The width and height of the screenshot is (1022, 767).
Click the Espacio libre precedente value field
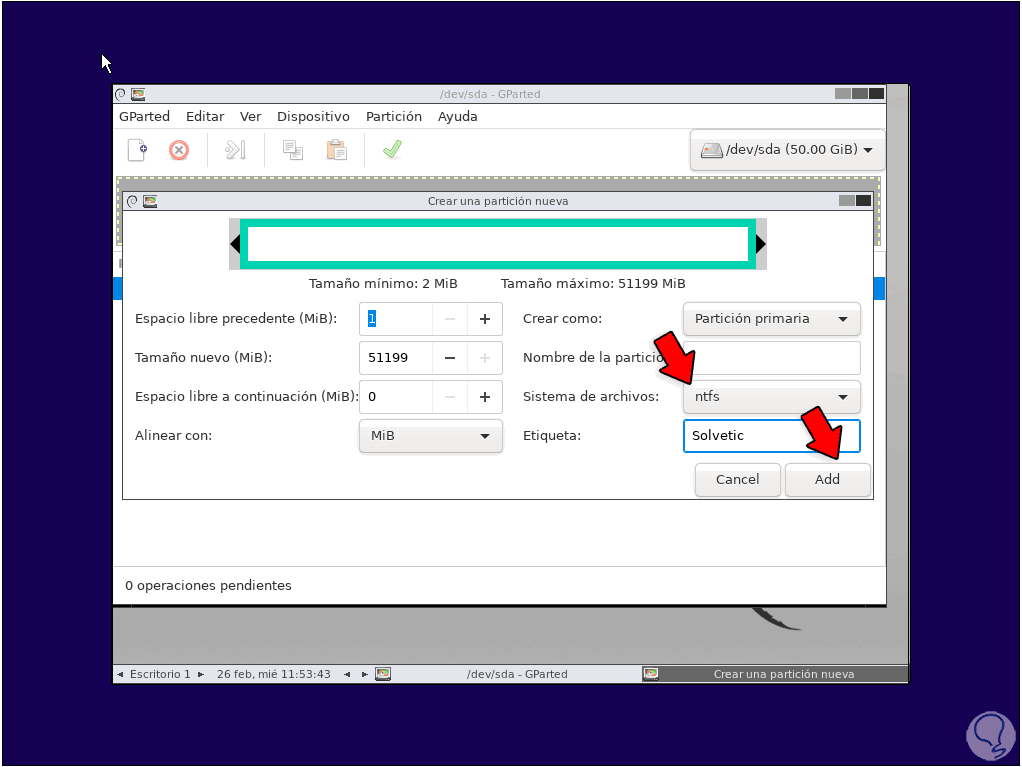tap(396, 319)
